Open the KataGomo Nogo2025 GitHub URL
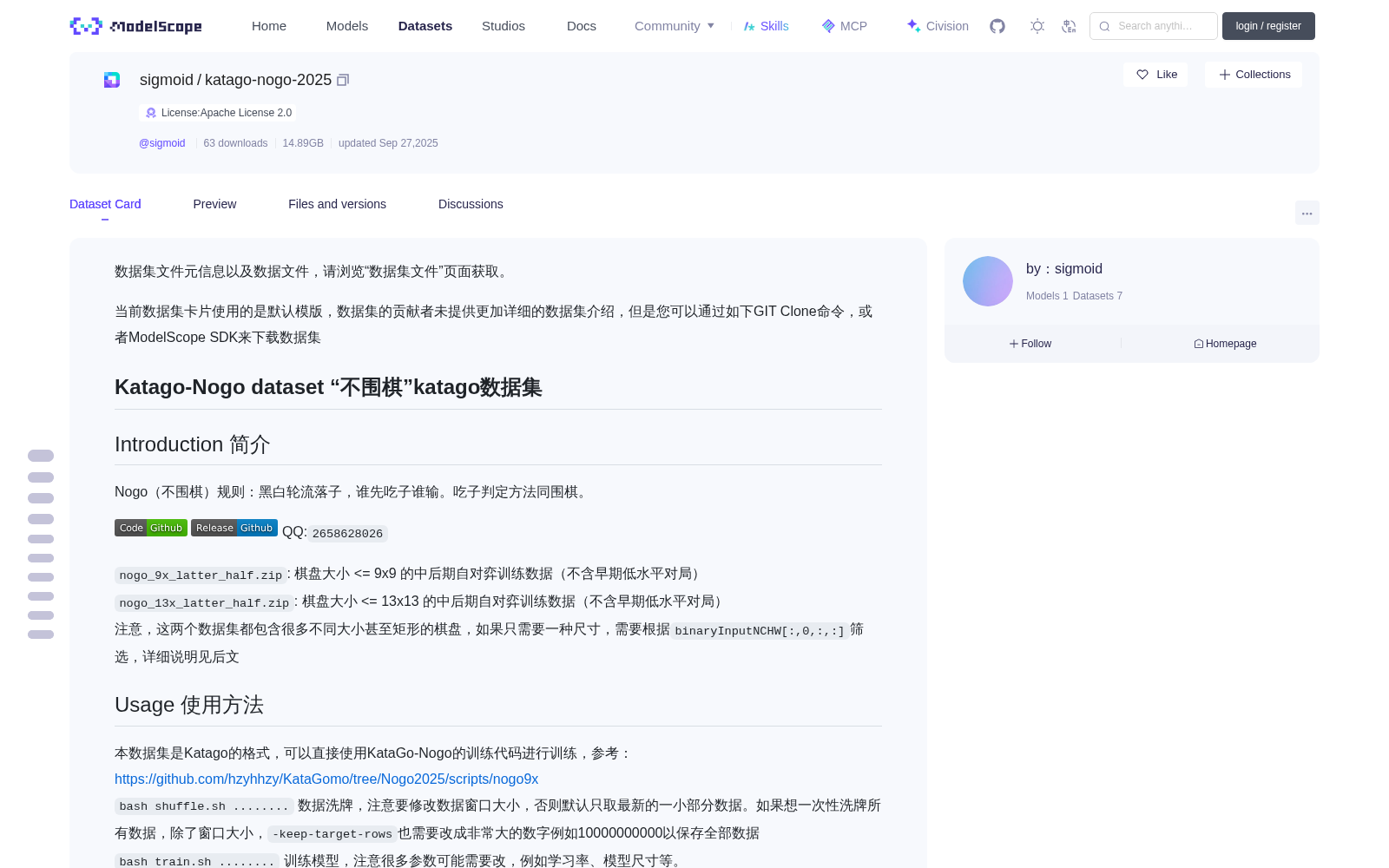Image resolution: width=1389 pixels, height=868 pixels. tap(326, 779)
